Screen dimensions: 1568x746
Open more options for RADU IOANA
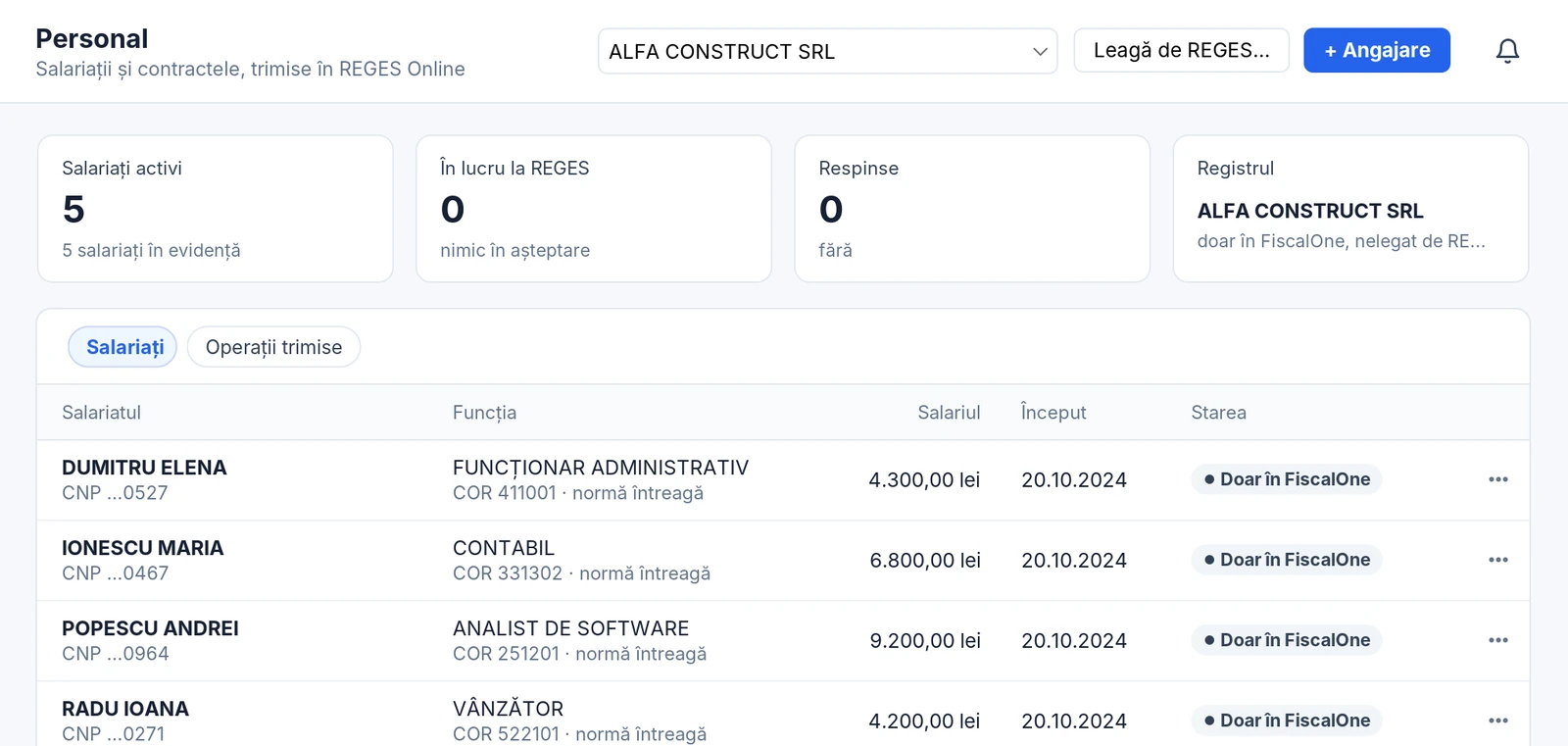[1497, 721]
